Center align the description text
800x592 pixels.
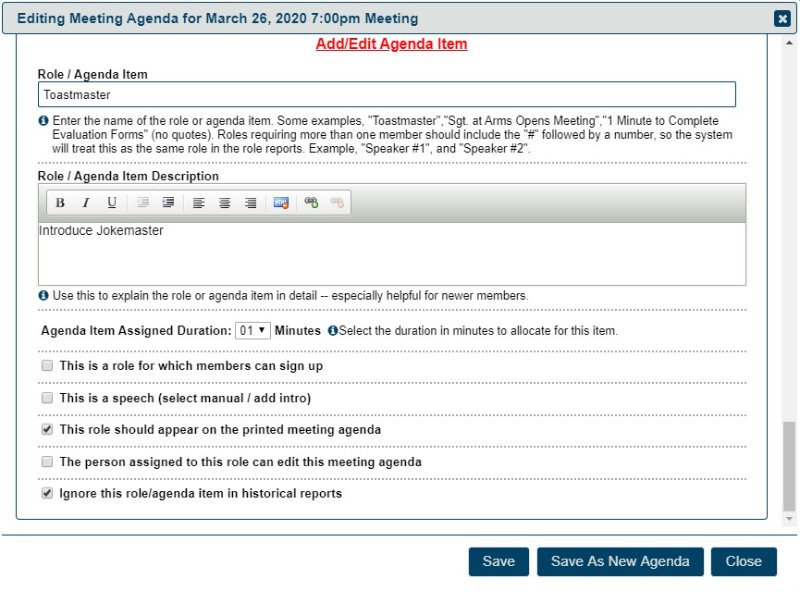click(x=225, y=203)
